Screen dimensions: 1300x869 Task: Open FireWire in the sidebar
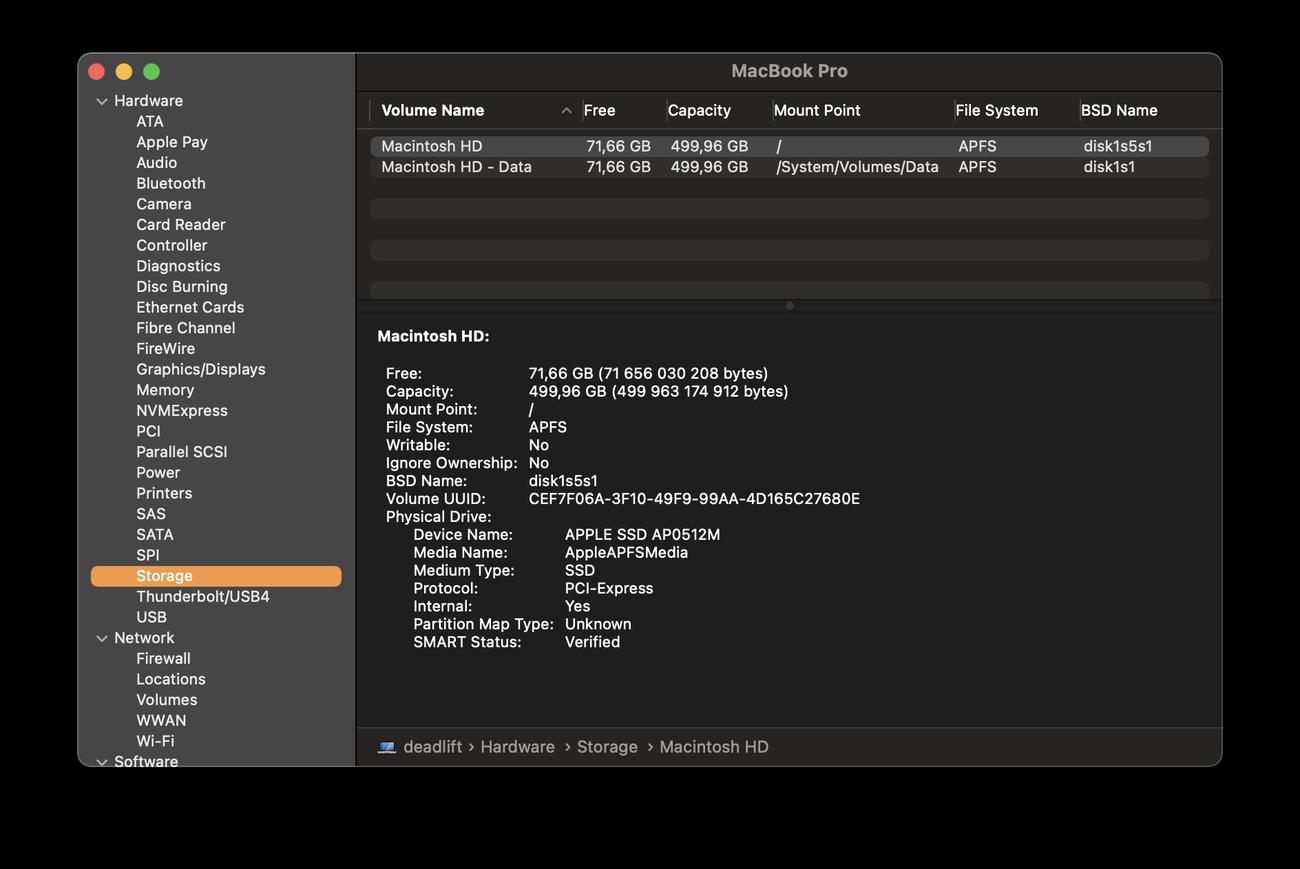pos(166,349)
